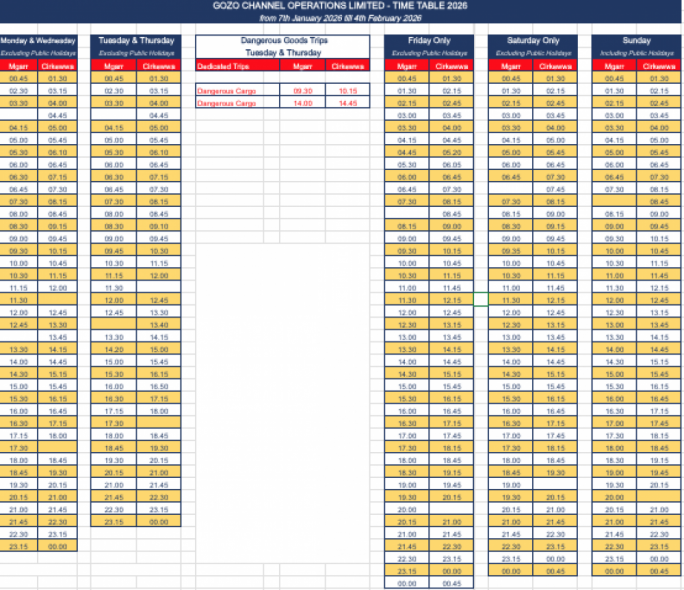
Task: Click the Dangerous Cargo 14.00 Mgarr cell
Action: [302, 103]
